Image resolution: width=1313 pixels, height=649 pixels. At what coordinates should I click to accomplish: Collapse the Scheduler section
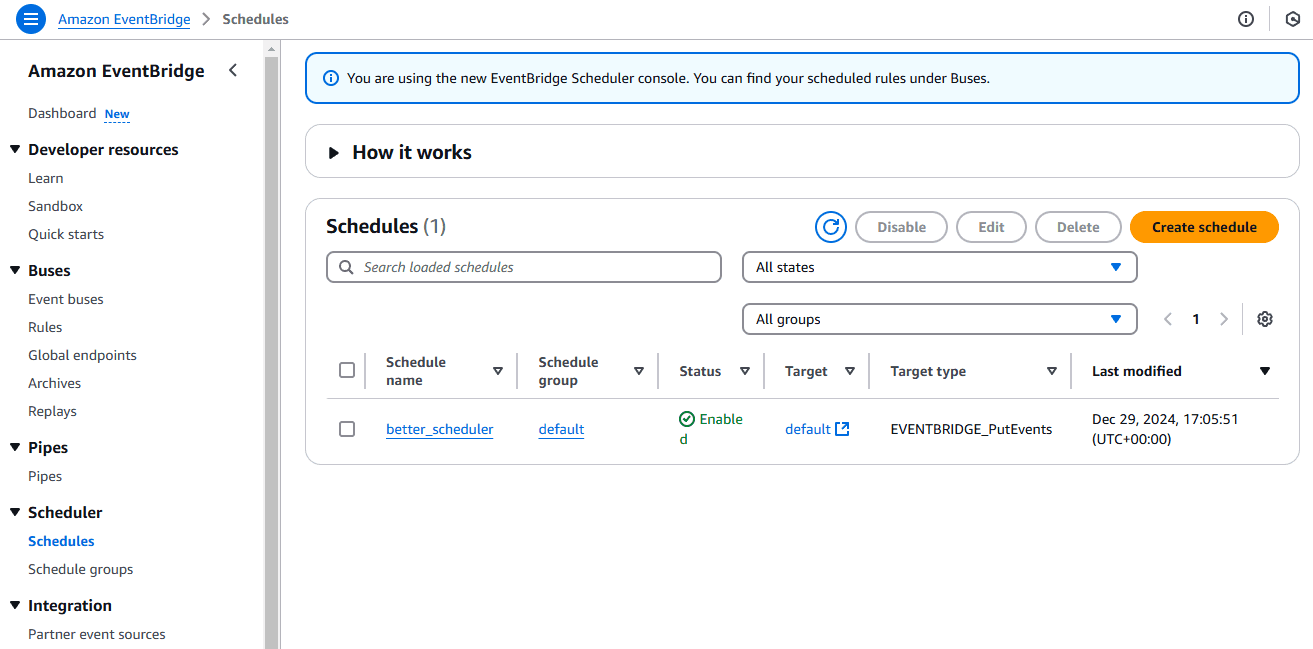point(15,513)
